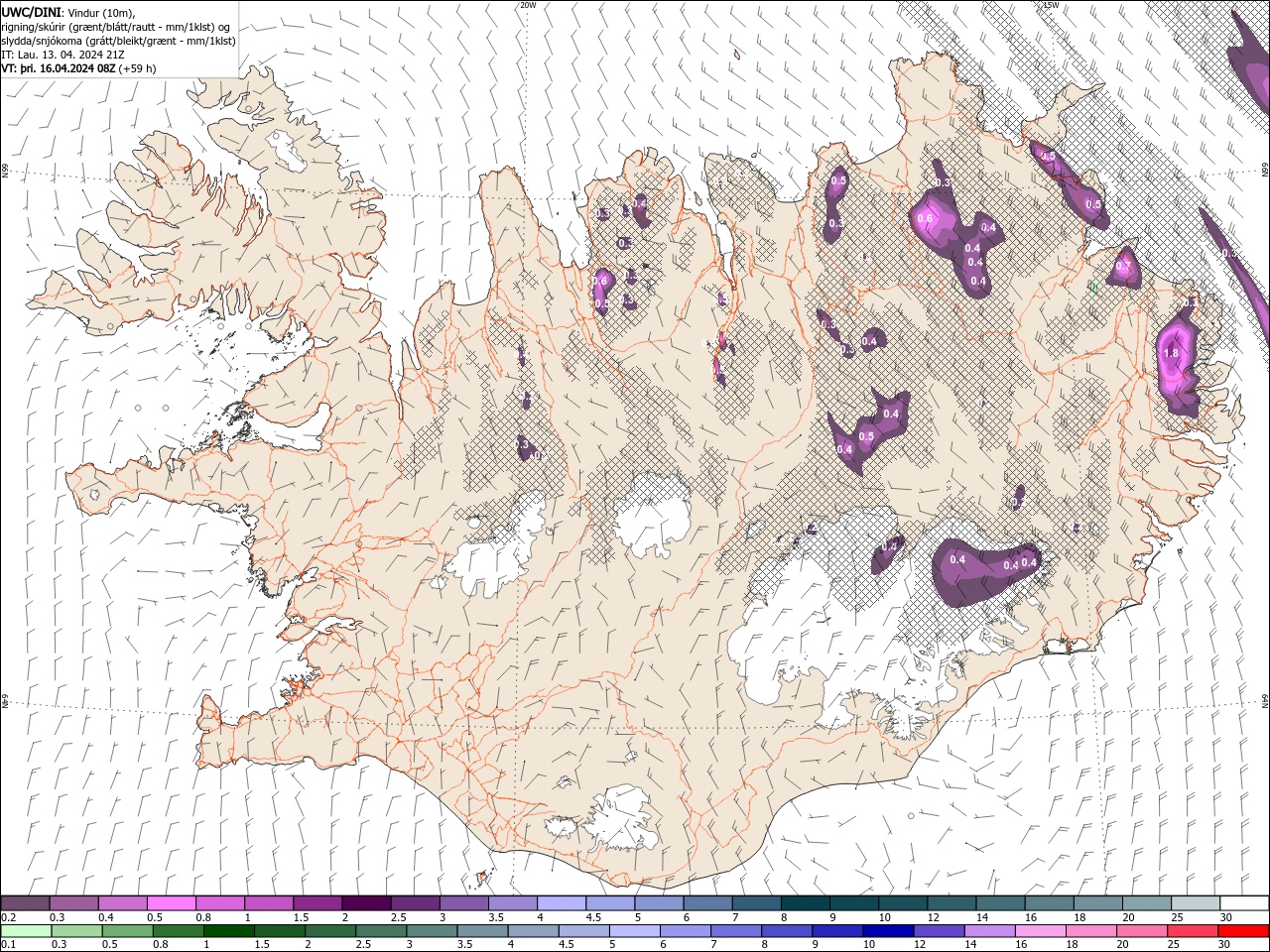Choose the light lavender snow swatch between 4 and 4.5
The image size is (1270, 952).
(x=561, y=903)
